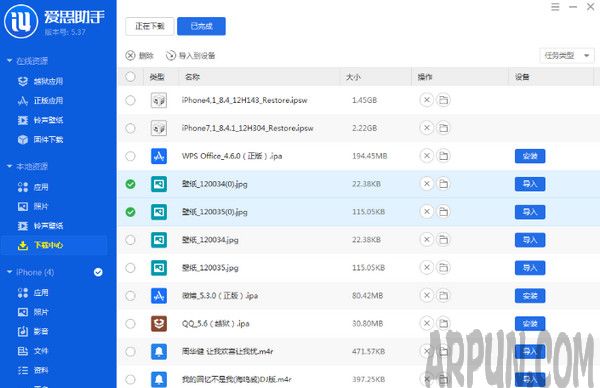The image size is (600, 388).
Task: Install QQ_5.6 with 安装 button
Action: [x=530, y=323]
